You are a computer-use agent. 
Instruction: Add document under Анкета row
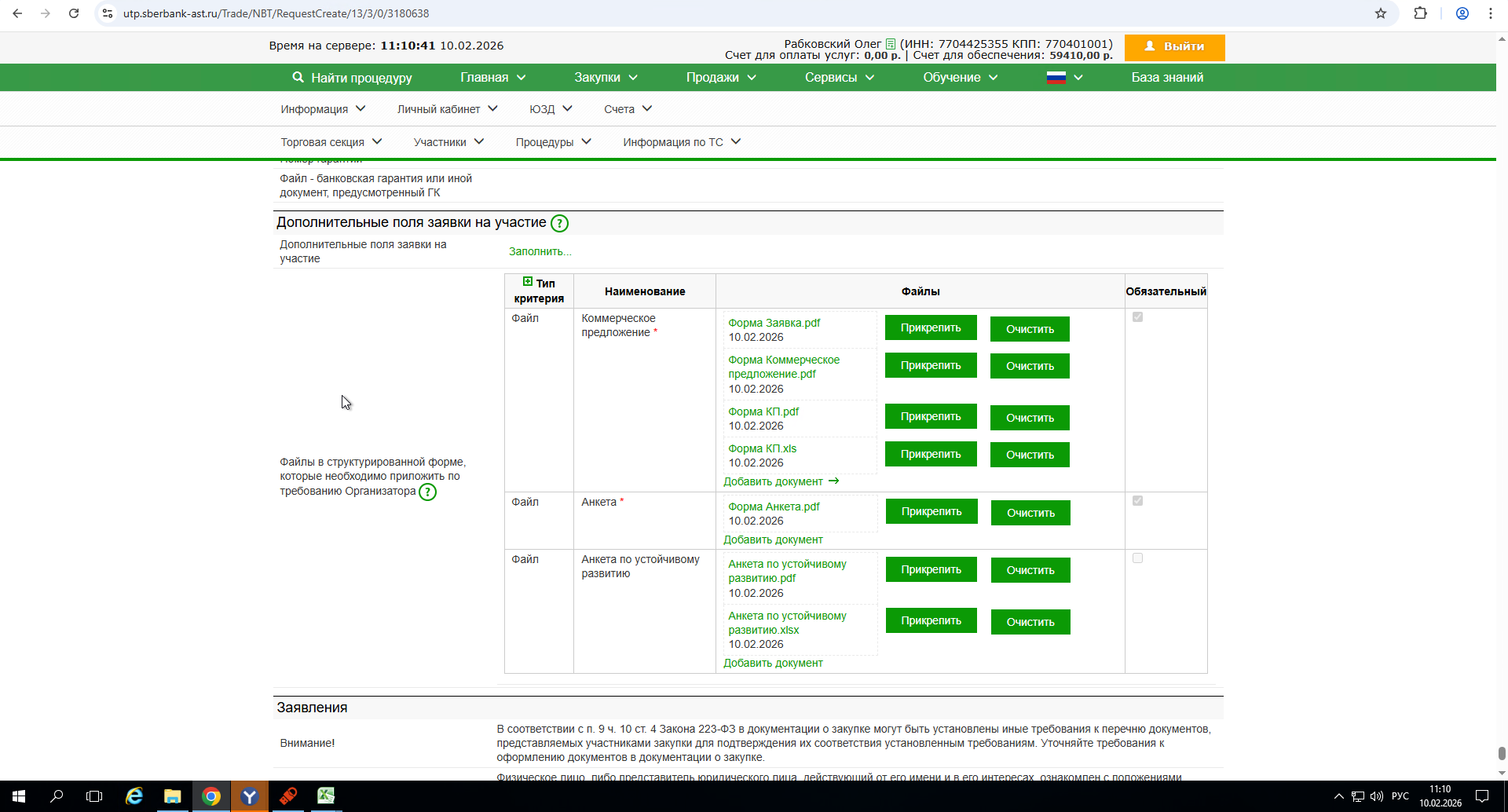point(773,540)
